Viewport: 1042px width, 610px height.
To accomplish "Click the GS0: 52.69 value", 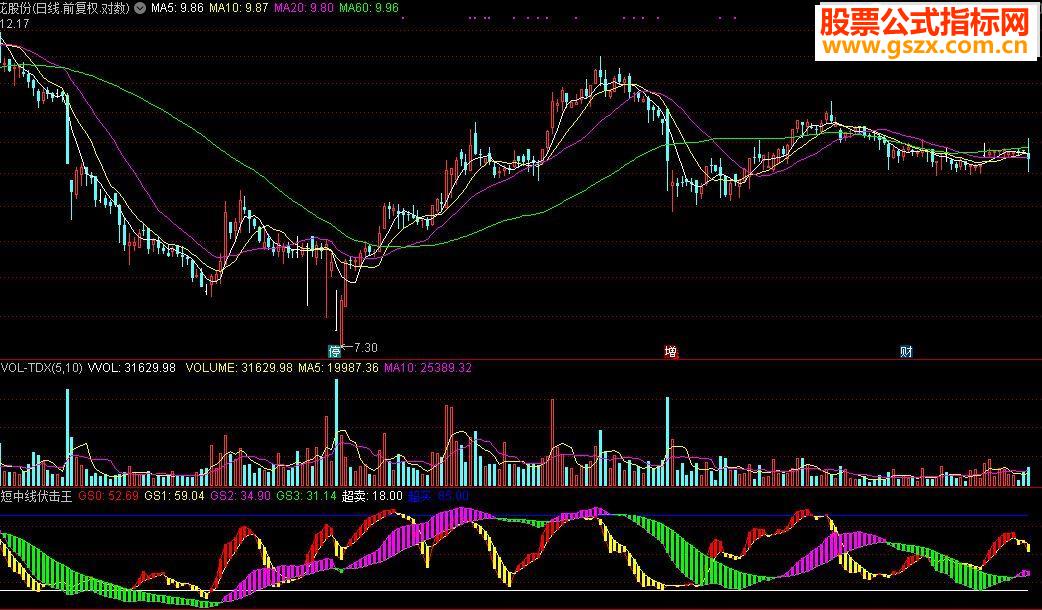I will (108, 496).
